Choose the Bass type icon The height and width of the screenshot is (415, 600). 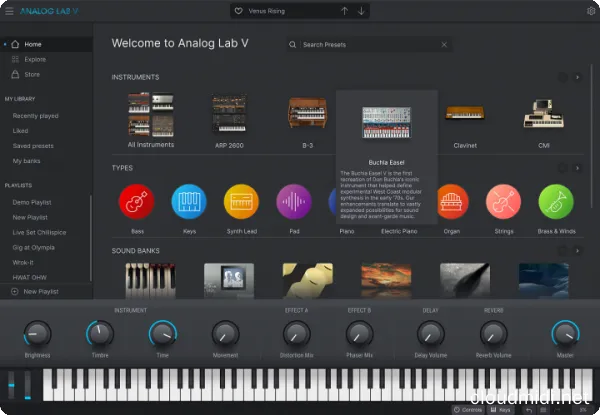coord(137,202)
